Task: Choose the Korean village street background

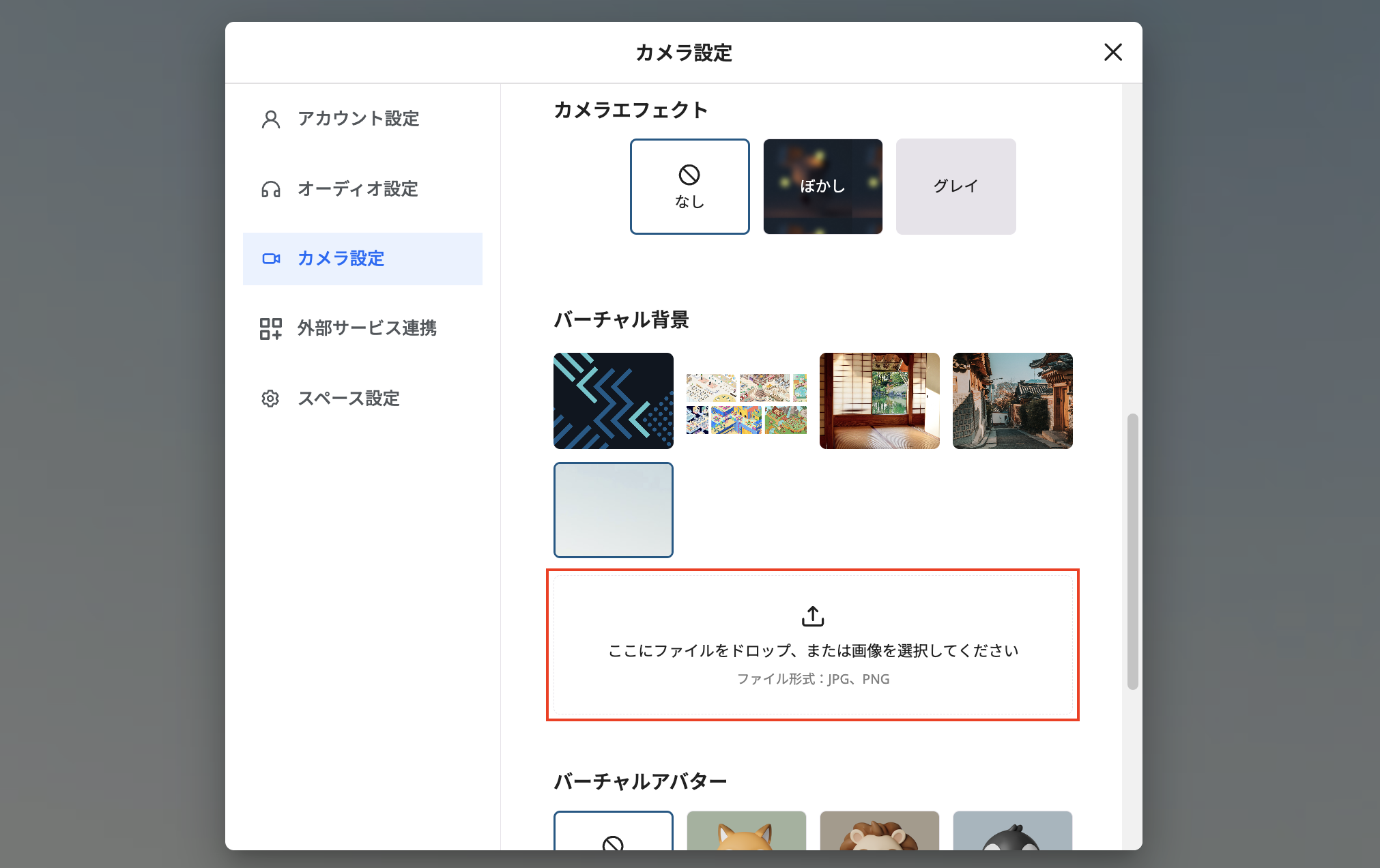Action: (x=1012, y=401)
